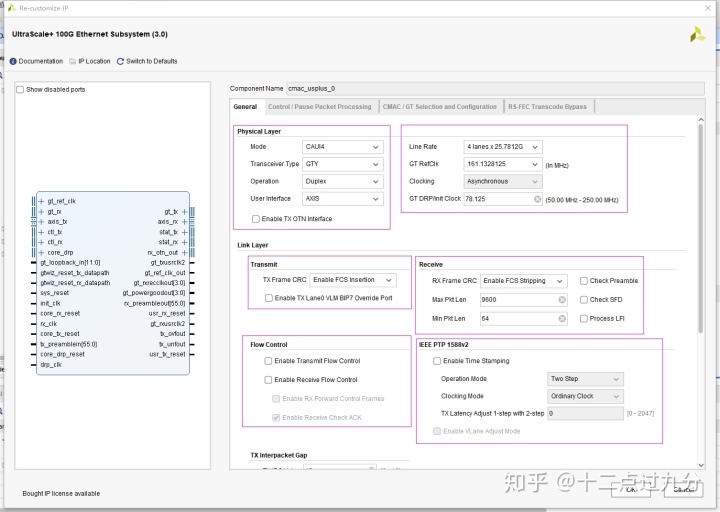The image size is (720, 512).
Task: Click the scrollbar up arrow
Action: pyautogui.click(x=701, y=120)
